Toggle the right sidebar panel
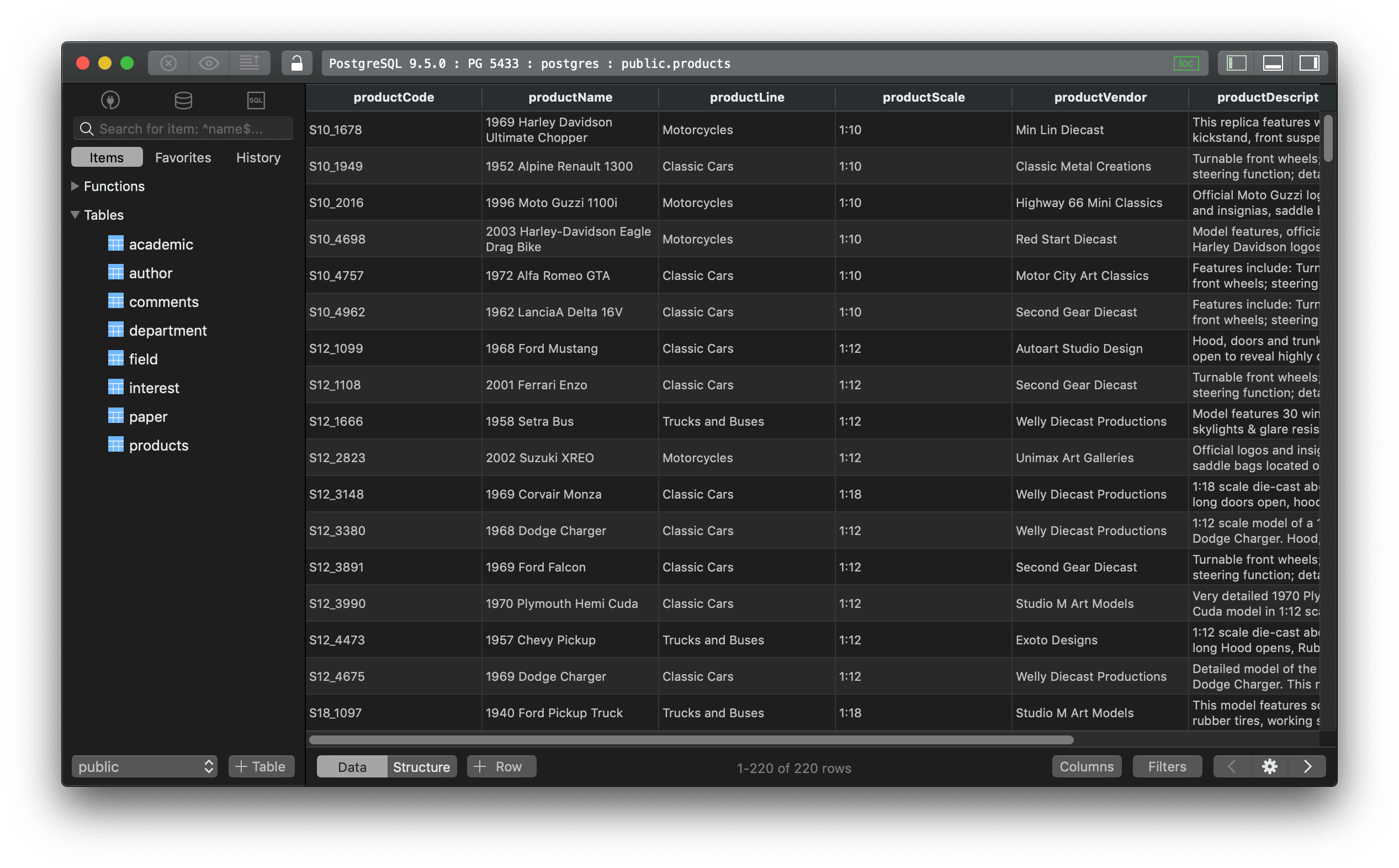 [x=1309, y=63]
